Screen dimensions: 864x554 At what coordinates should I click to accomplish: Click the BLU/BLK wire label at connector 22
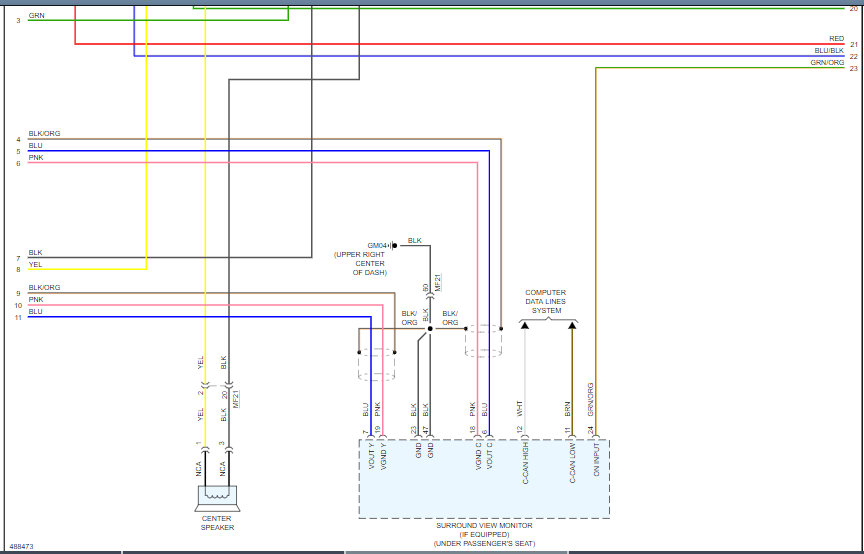(x=829, y=51)
